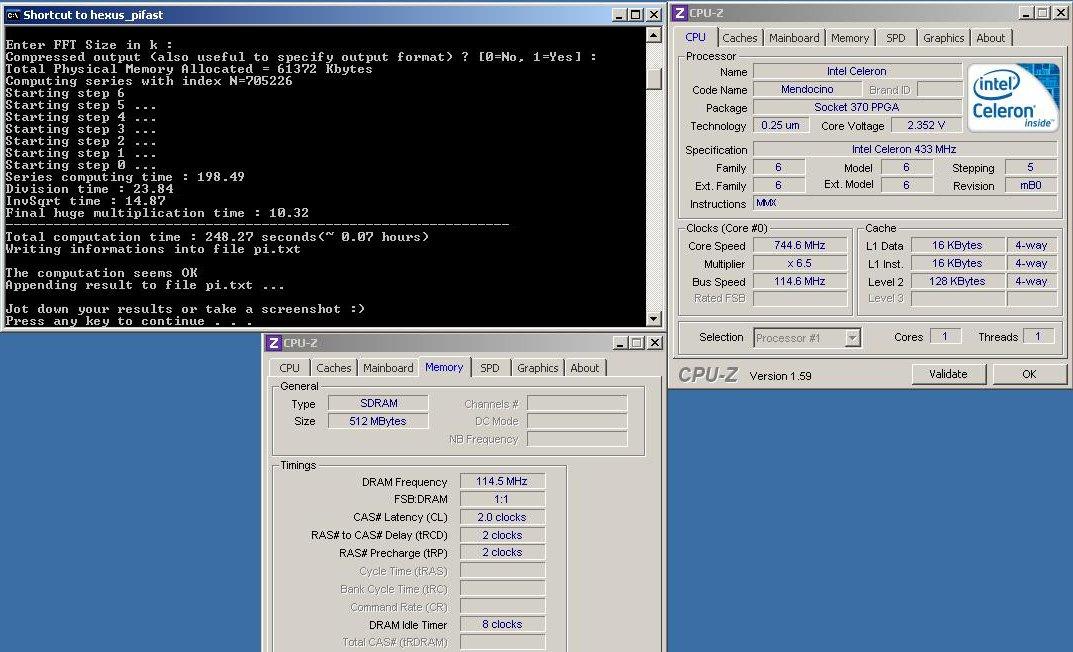Open Memory tab in the CPU window
1073x652 pixels.
(x=850, y=38)
